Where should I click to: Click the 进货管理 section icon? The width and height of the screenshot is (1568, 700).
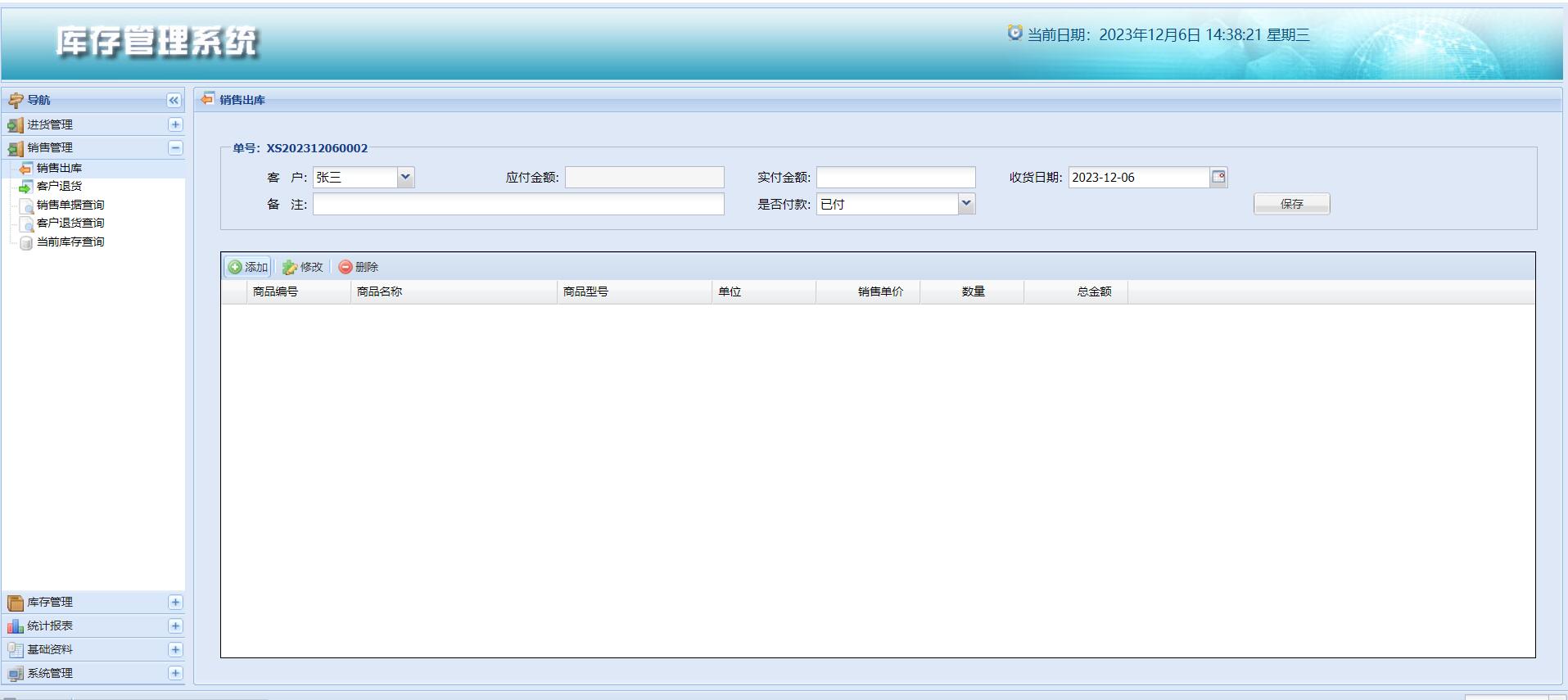pyautogui.click(x=16, y=124)
